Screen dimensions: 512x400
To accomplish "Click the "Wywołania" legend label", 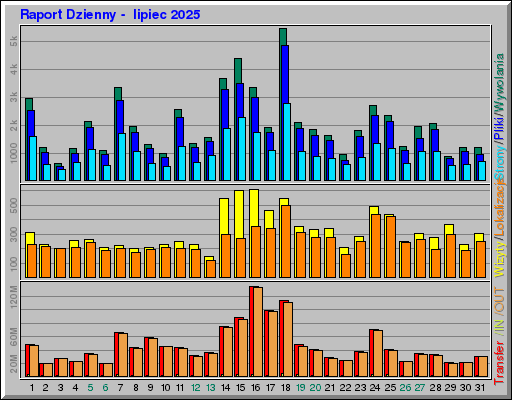I will point(500,82).
